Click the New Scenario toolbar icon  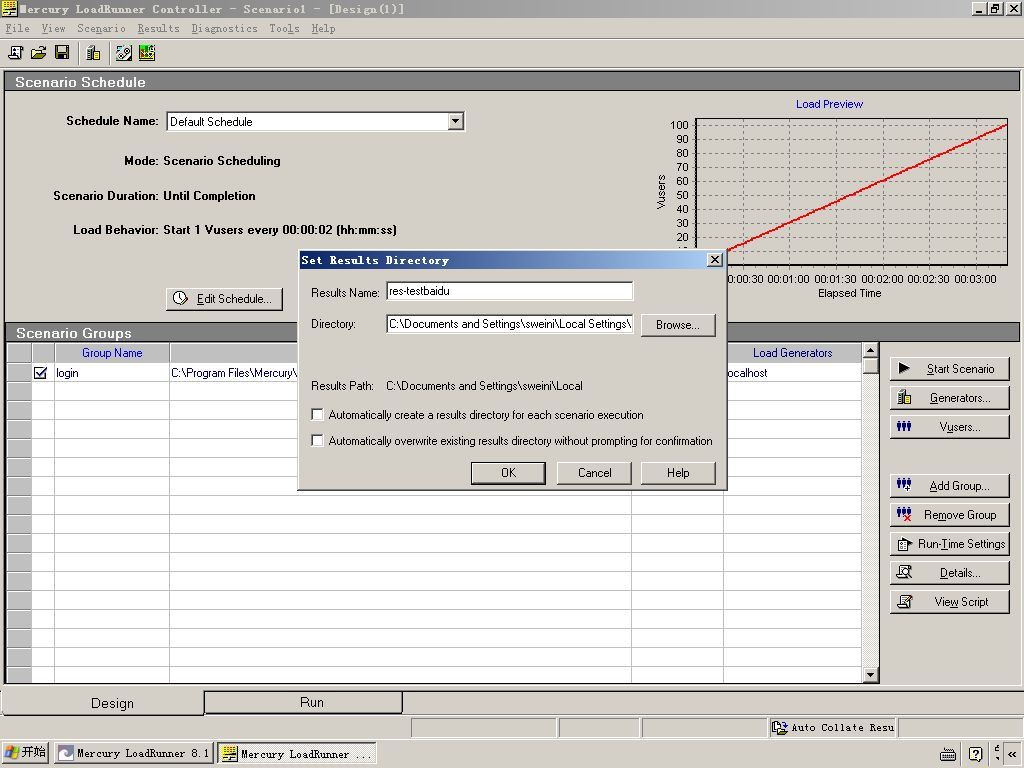click(x=15, y=52)
